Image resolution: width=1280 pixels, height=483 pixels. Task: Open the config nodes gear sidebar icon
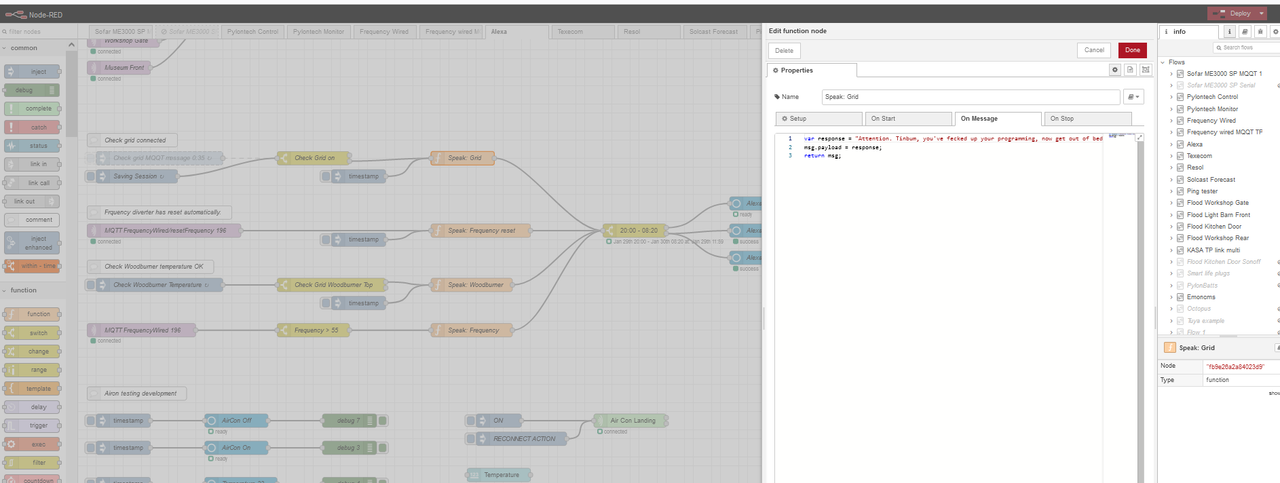click(1274, 32)
